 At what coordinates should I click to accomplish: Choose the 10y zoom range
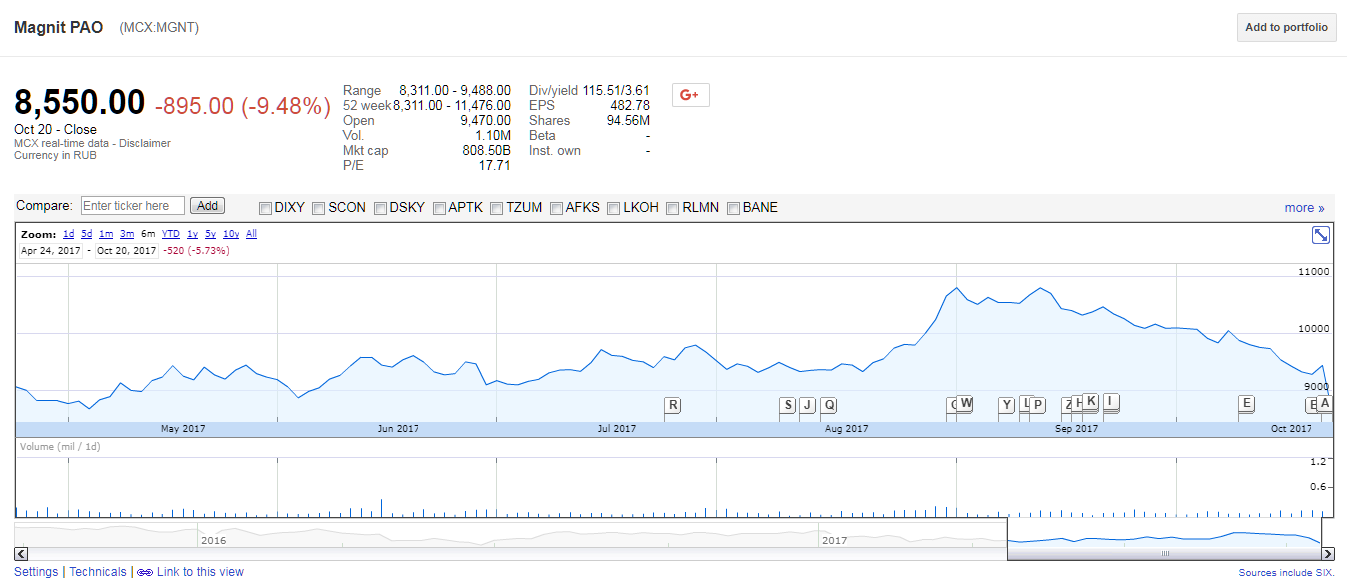pos(231,234)
